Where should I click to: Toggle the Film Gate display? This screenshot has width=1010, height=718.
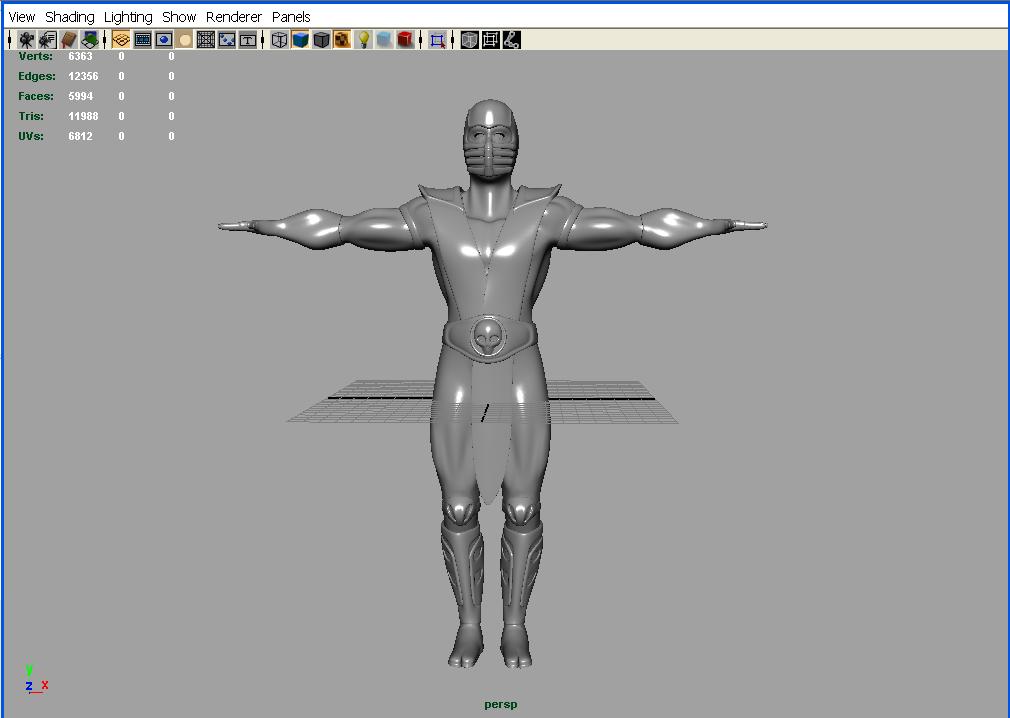tap(142, 40)
